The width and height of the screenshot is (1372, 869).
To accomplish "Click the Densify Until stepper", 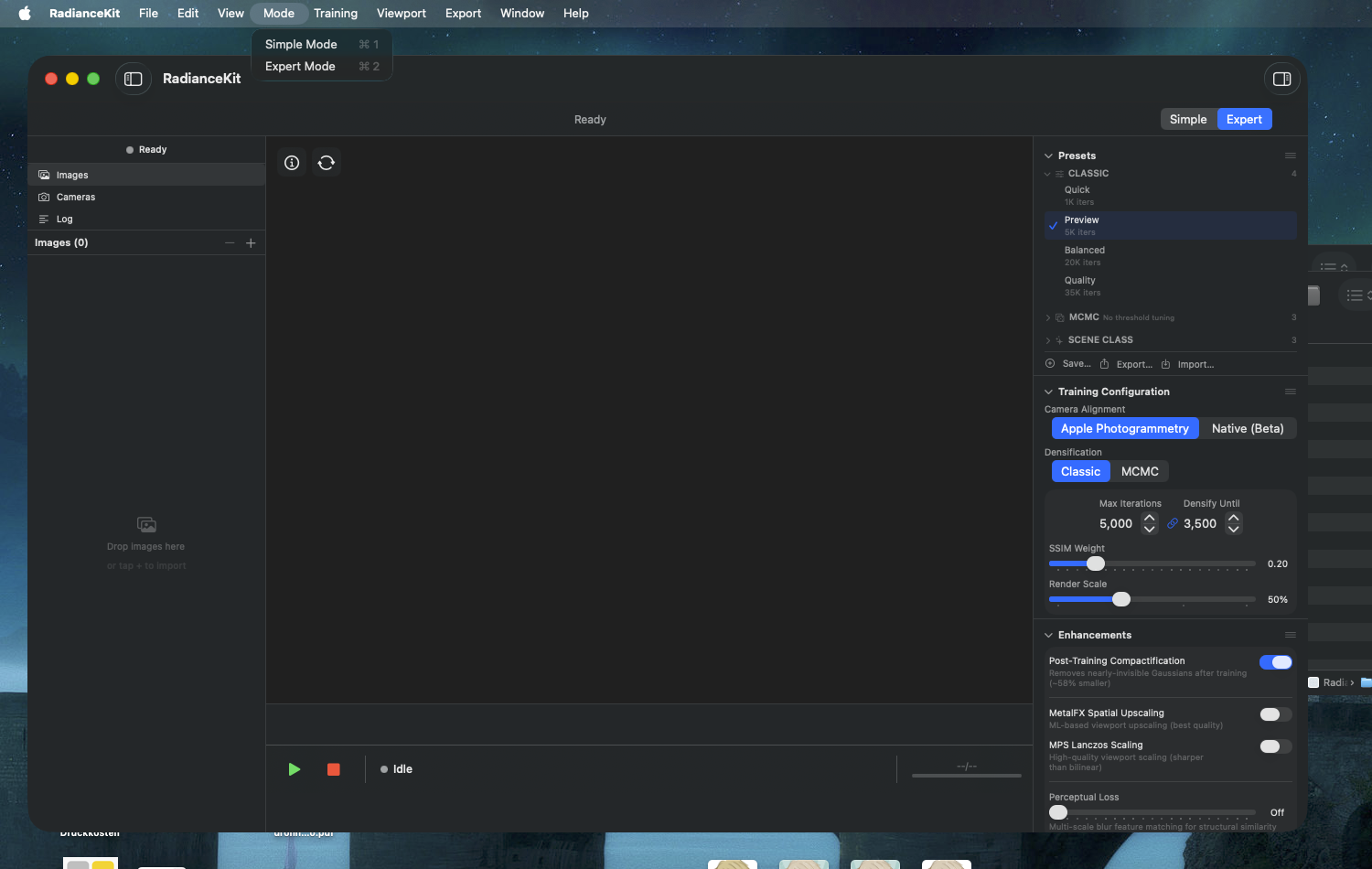I will point(1234,523).
